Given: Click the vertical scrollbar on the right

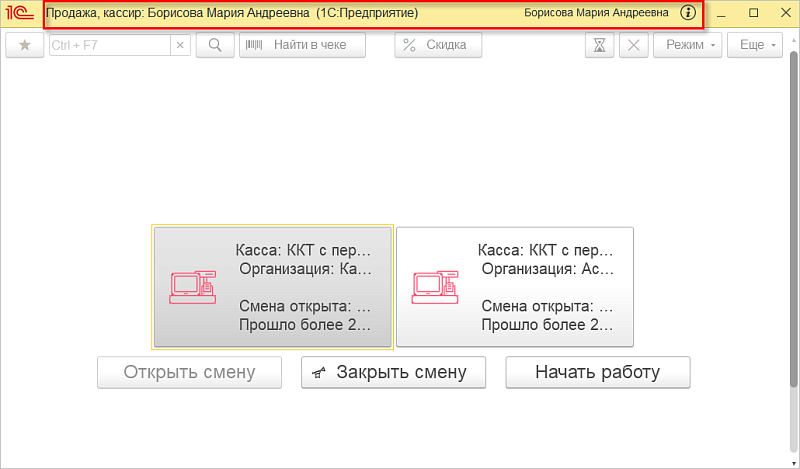Looking at the screenshot, I should pos(794,219).
